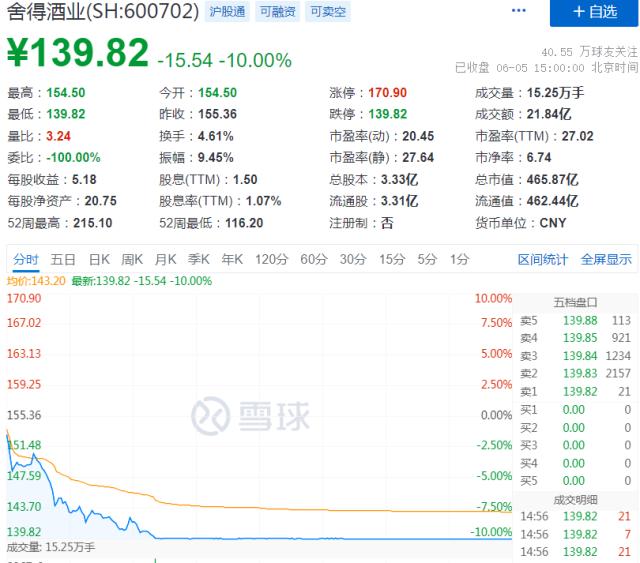The height and width of the screenshot is (563, 640).
Task: Click the 涨停 value 170.90
Action: 387,93
